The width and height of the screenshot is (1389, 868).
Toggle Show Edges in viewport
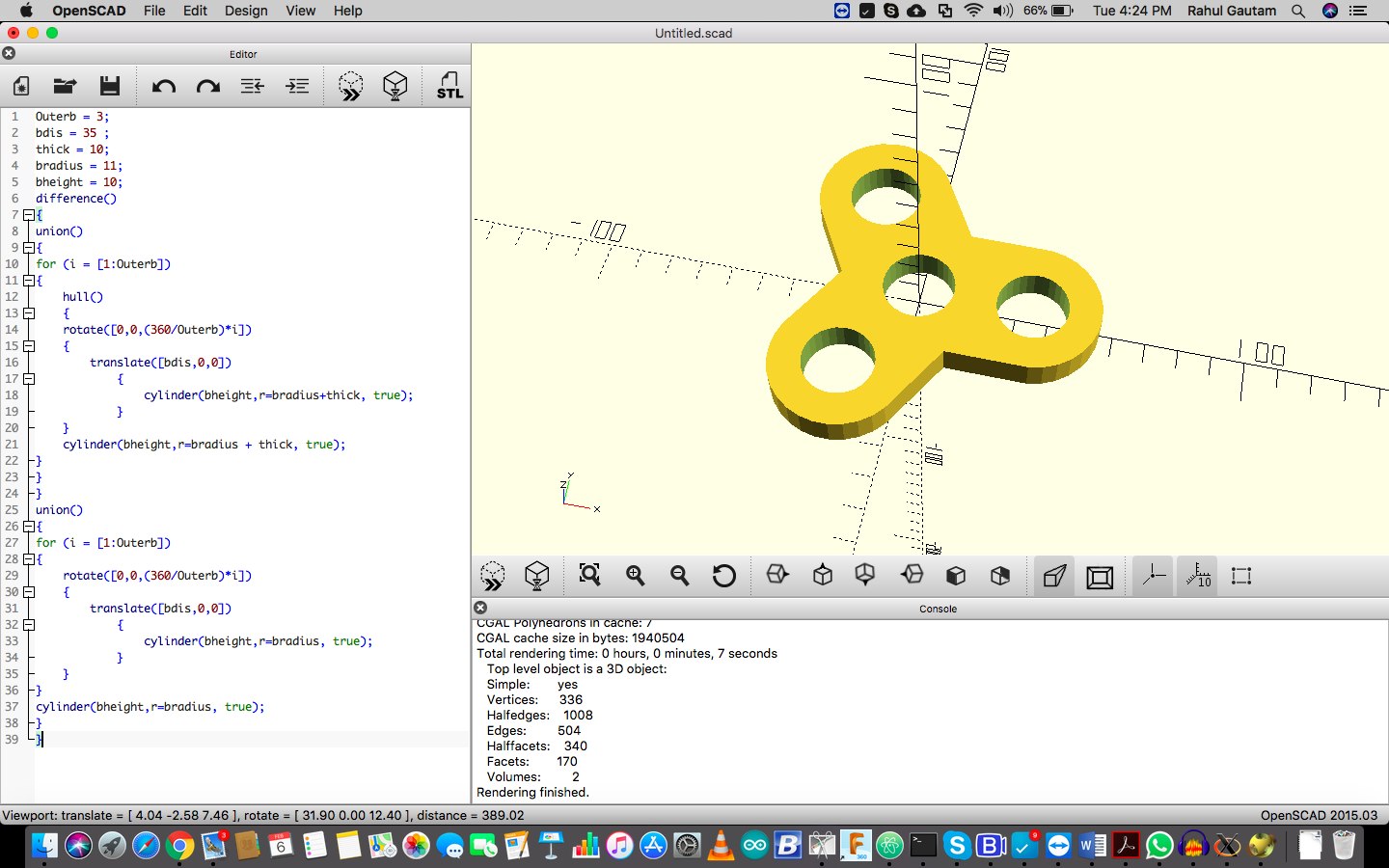pyautogui.click(x=1241, y=577)
